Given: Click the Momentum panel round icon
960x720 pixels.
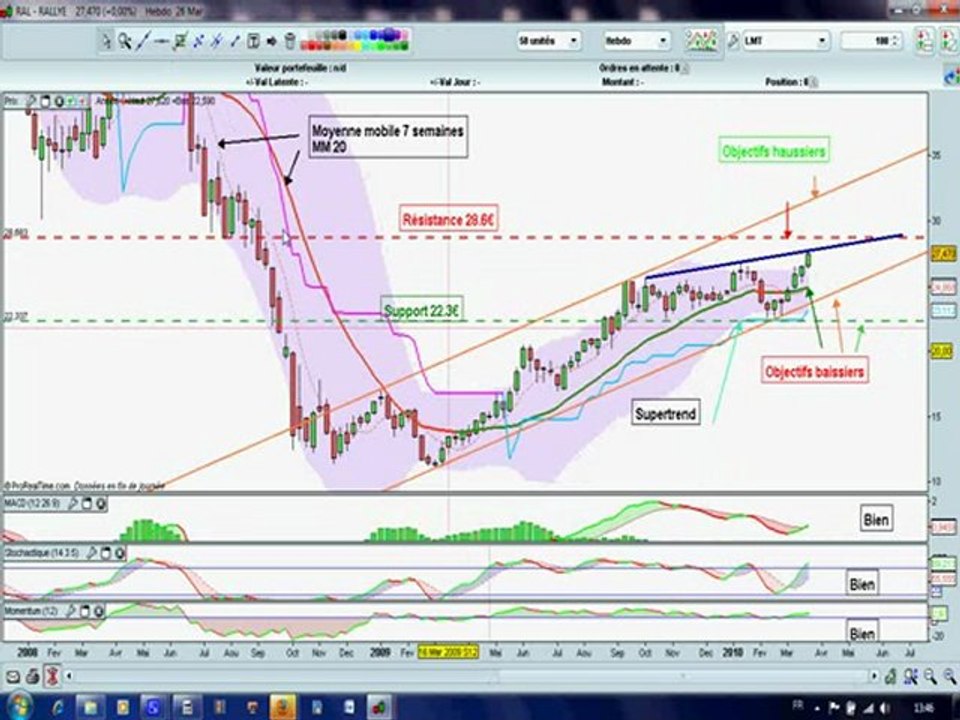Looking at the screenshot, I should [x=99, y=610].
